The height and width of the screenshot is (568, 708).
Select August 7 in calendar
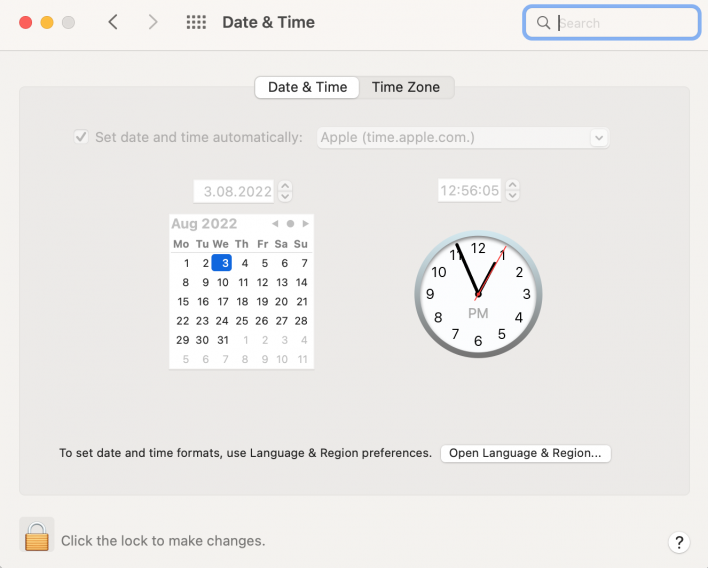point(304,263)
